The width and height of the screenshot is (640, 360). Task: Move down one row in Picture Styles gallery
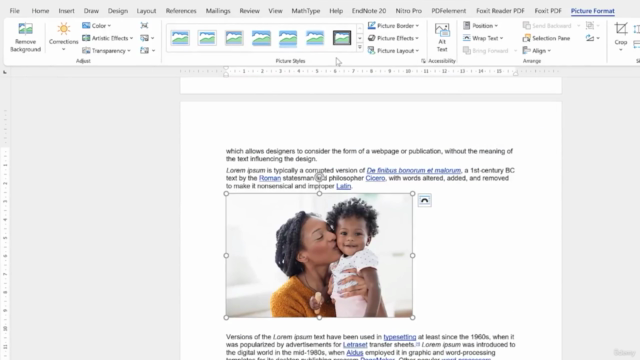[x=360, y=38]
